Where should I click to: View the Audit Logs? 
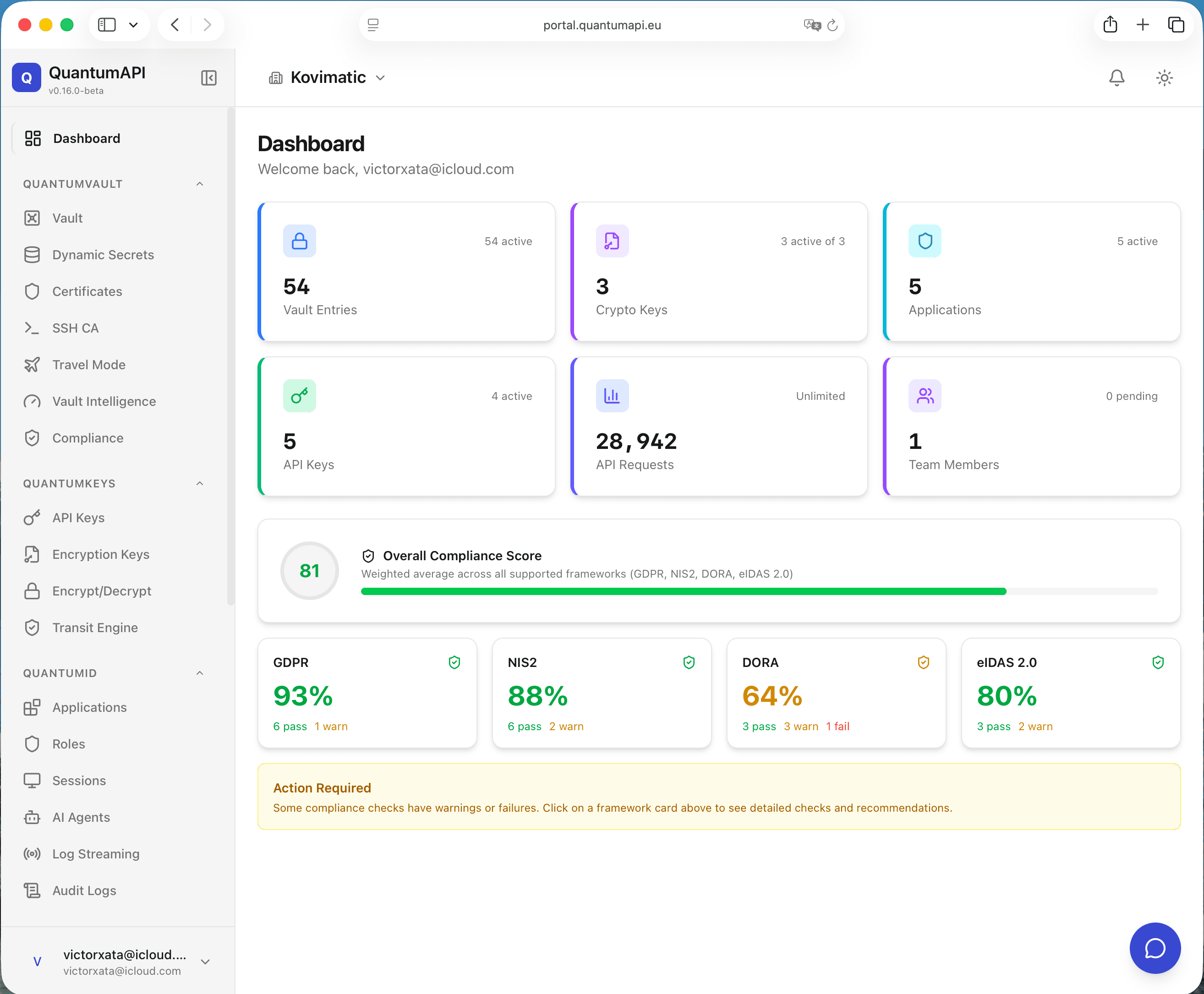[x=83, y=890]
